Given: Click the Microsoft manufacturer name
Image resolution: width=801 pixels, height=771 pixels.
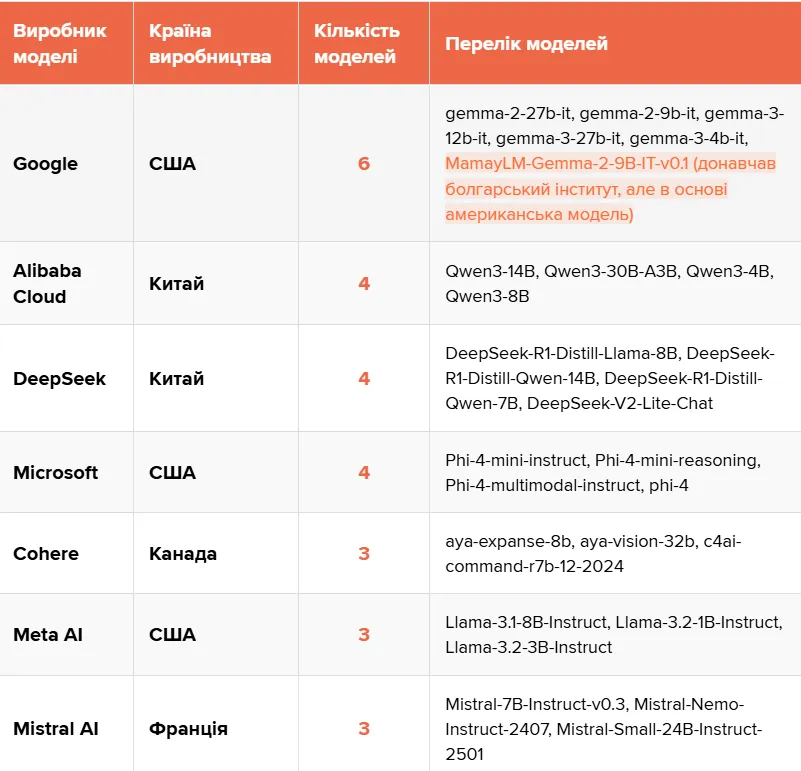Looking at the screenshot, I should click(x=56, y=473).
